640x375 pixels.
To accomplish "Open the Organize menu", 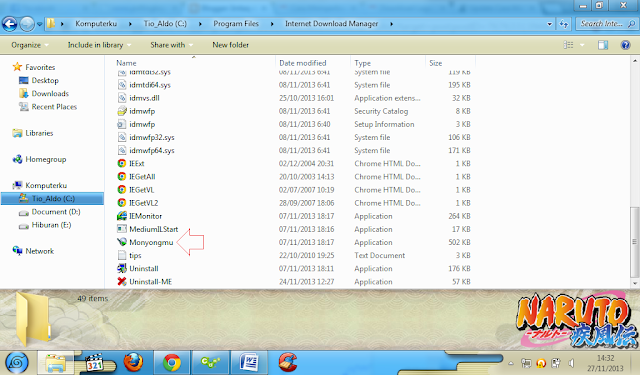I will pos(29,45).
